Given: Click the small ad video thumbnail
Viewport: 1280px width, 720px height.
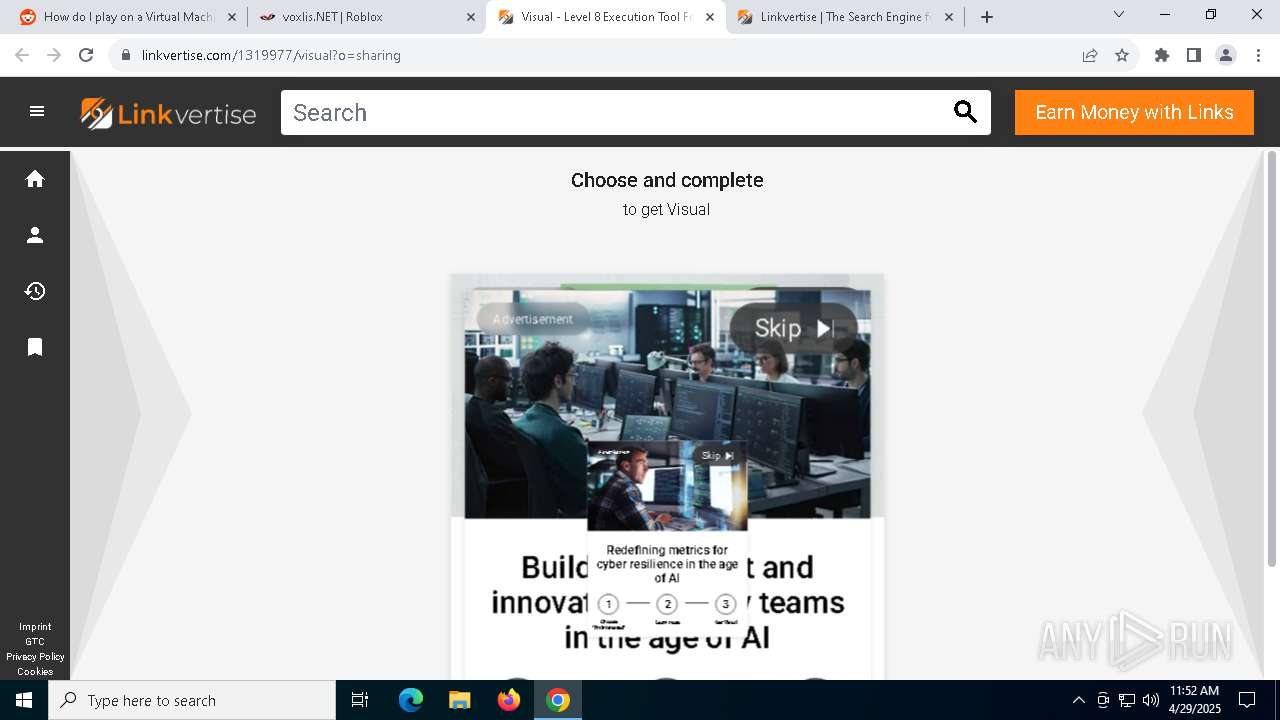Looking at the screenshot, I should [667, 487].
